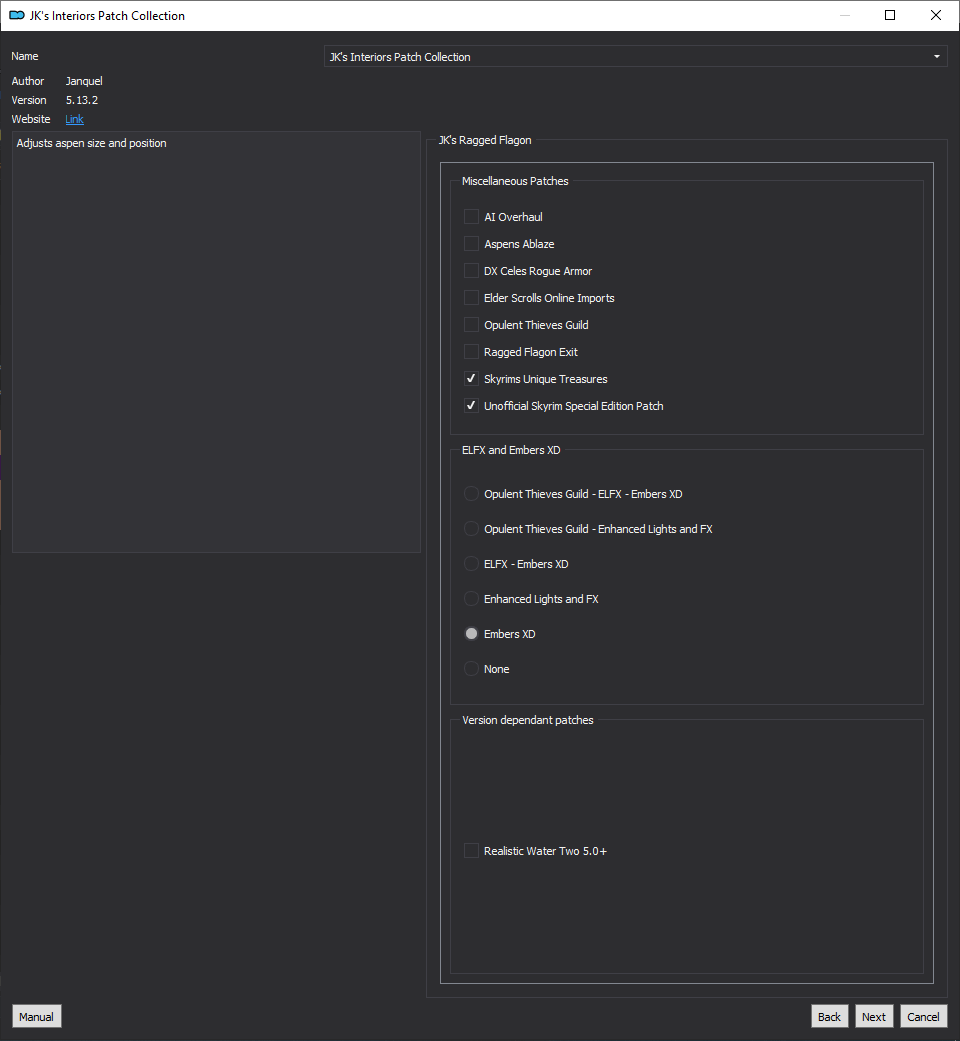Open the website Link
Screen dimensions: 960x1041
74,119
